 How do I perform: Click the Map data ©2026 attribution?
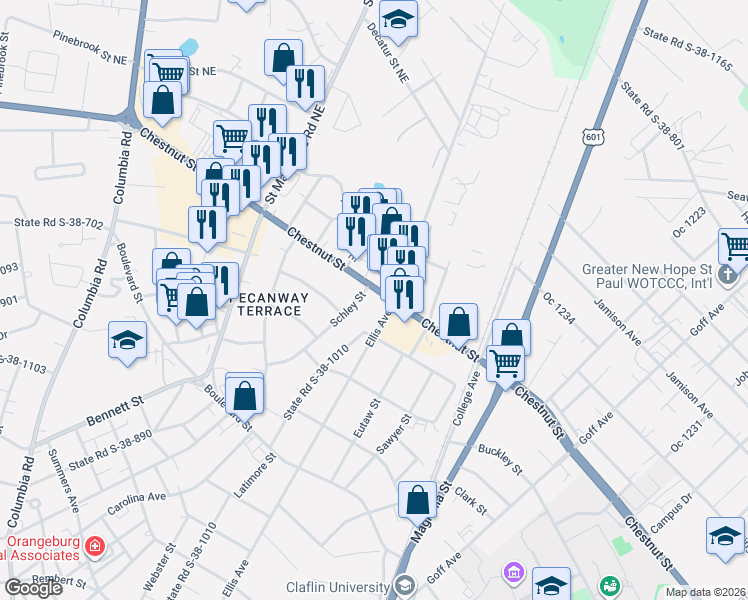click(x=706, y=592)
